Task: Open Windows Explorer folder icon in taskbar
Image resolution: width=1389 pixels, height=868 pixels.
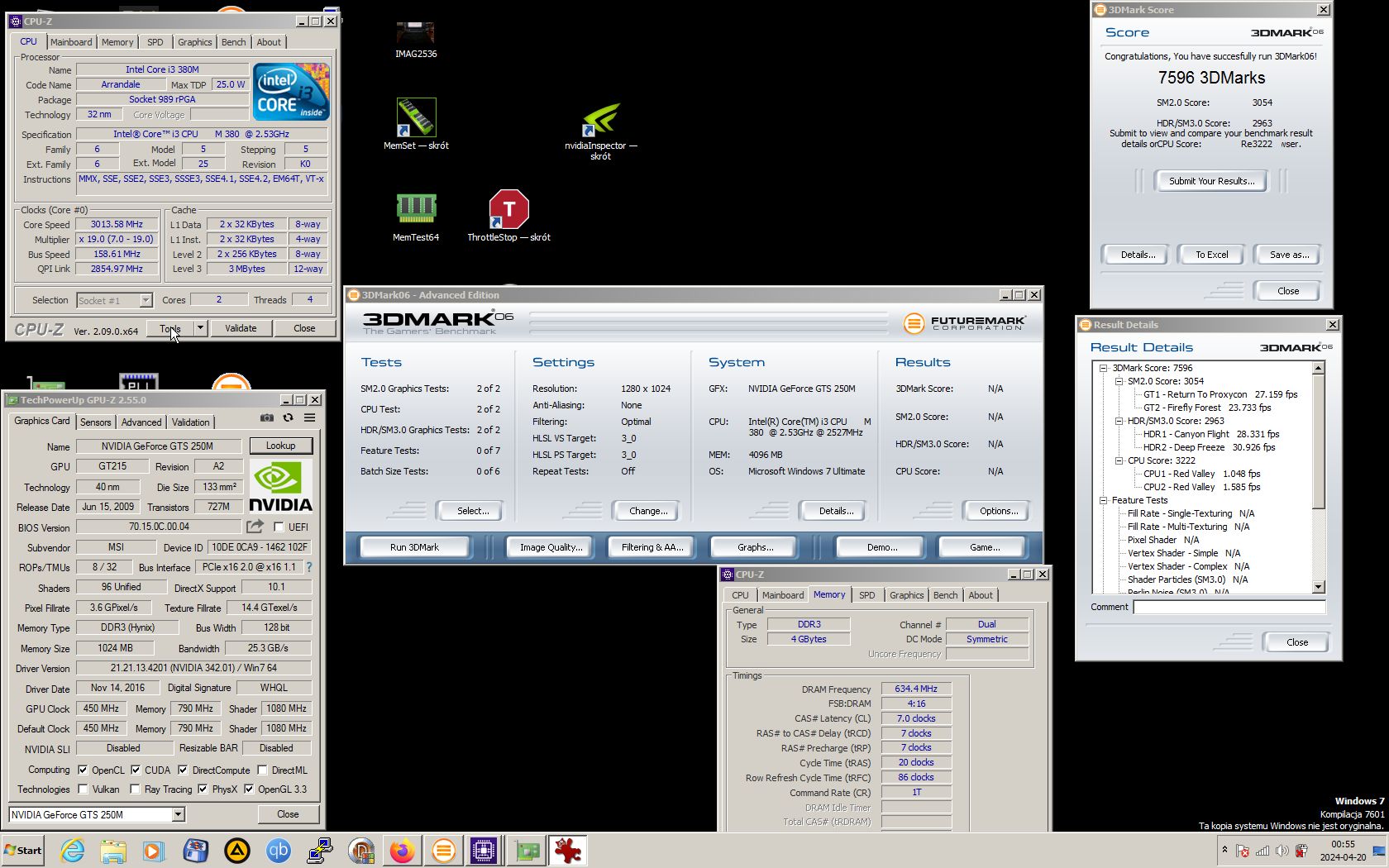Action: coord(113,850)
